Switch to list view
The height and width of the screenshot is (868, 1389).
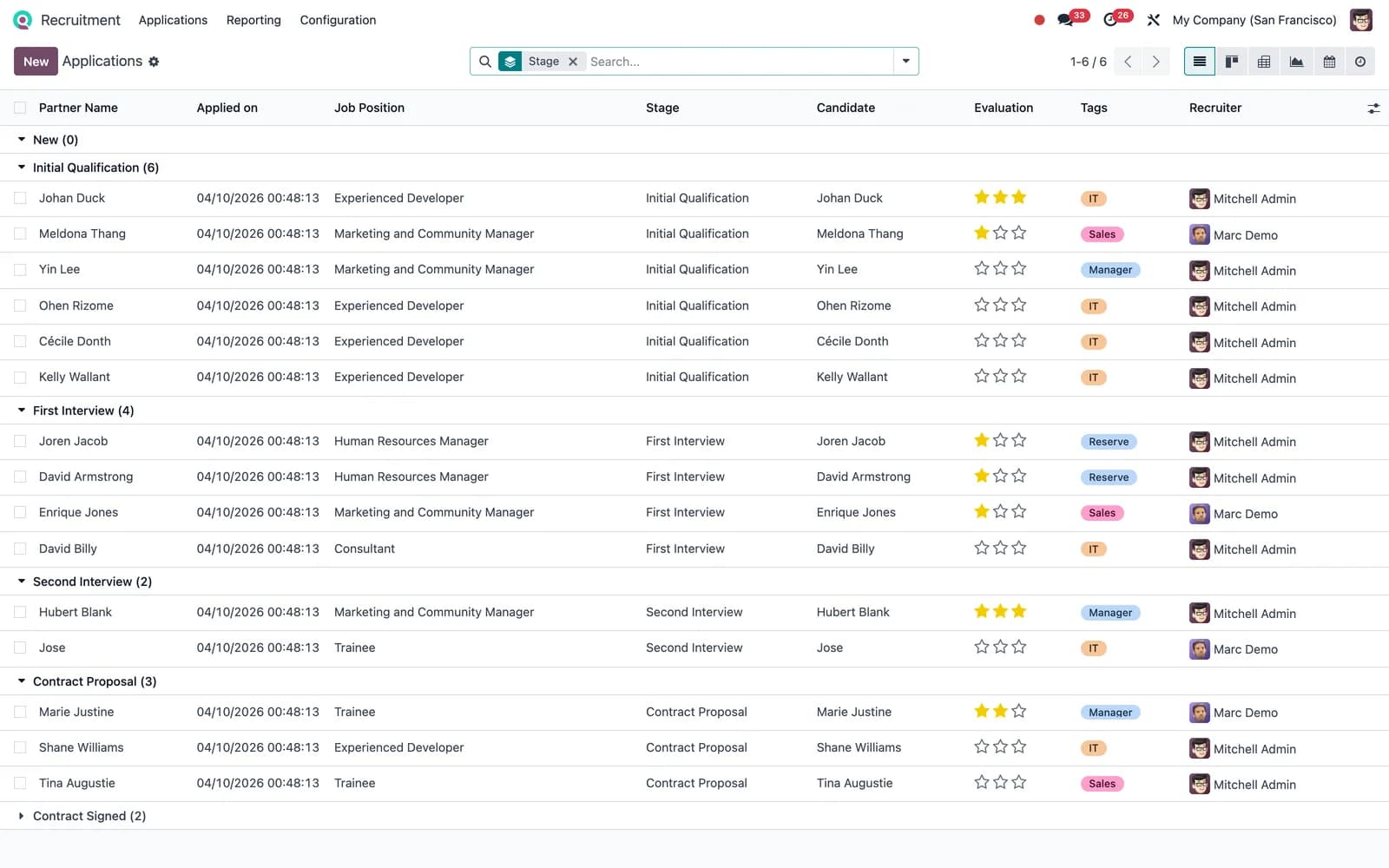(1200, 62)
